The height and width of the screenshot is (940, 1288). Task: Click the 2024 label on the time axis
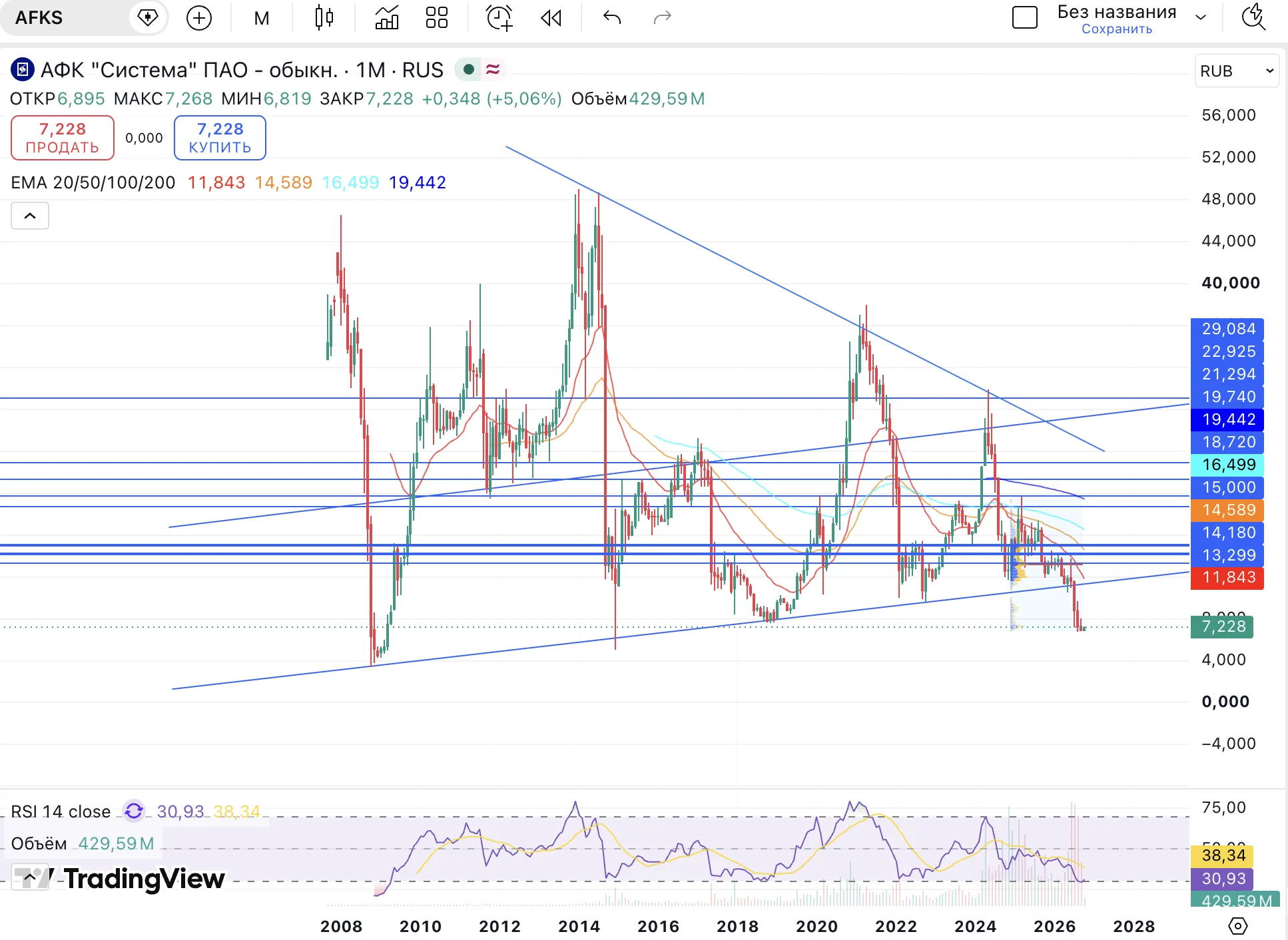[975, 926]
